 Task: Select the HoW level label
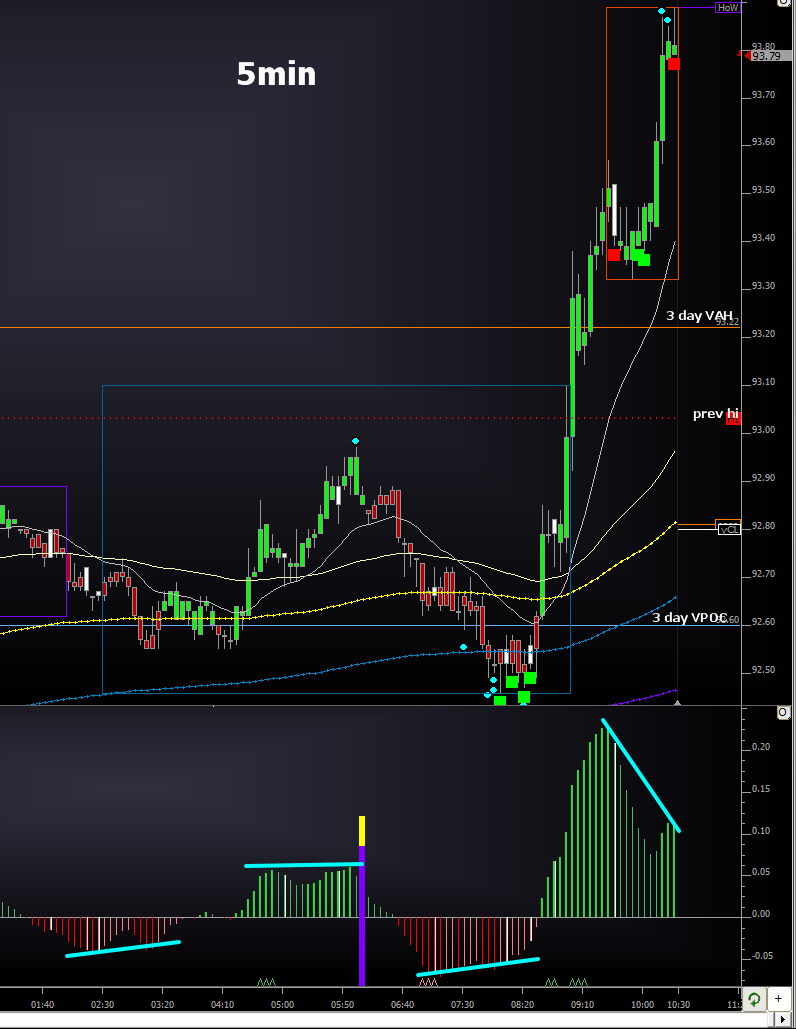[x=727, y=8]
